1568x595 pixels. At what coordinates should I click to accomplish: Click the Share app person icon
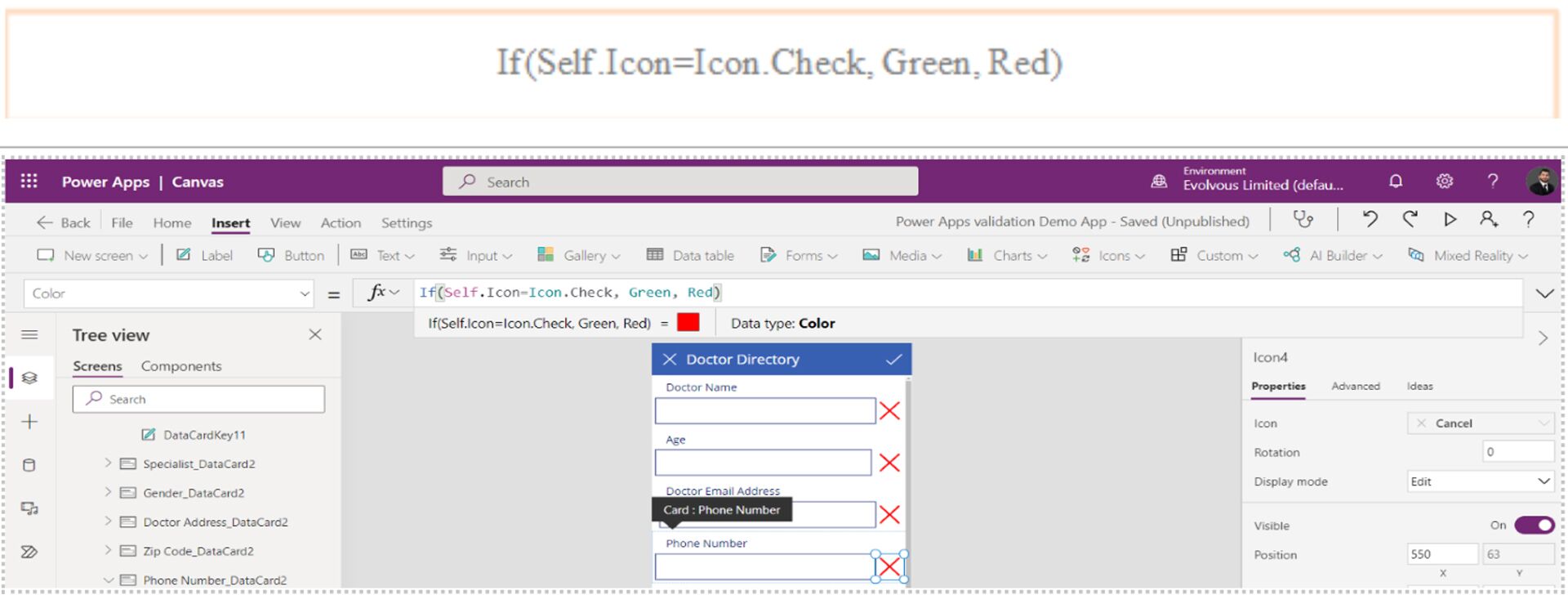pyautogui.click(x=1488, y=219)
